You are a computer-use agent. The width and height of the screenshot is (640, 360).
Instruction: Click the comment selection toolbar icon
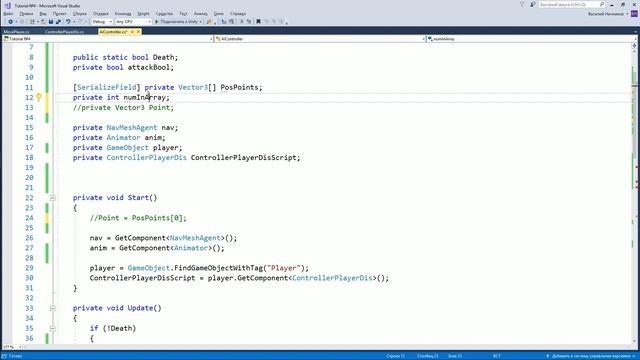[241, 22]
